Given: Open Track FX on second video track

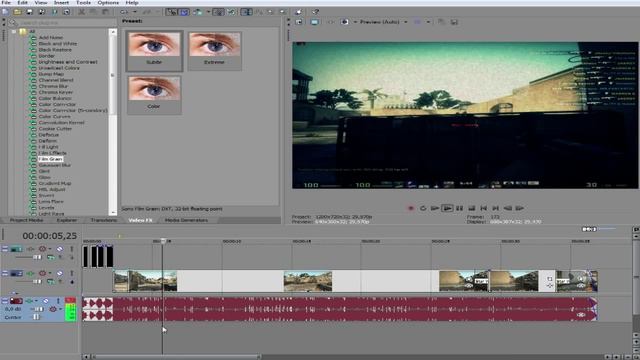Looking at the screenshot, I should tap(30, 273).
